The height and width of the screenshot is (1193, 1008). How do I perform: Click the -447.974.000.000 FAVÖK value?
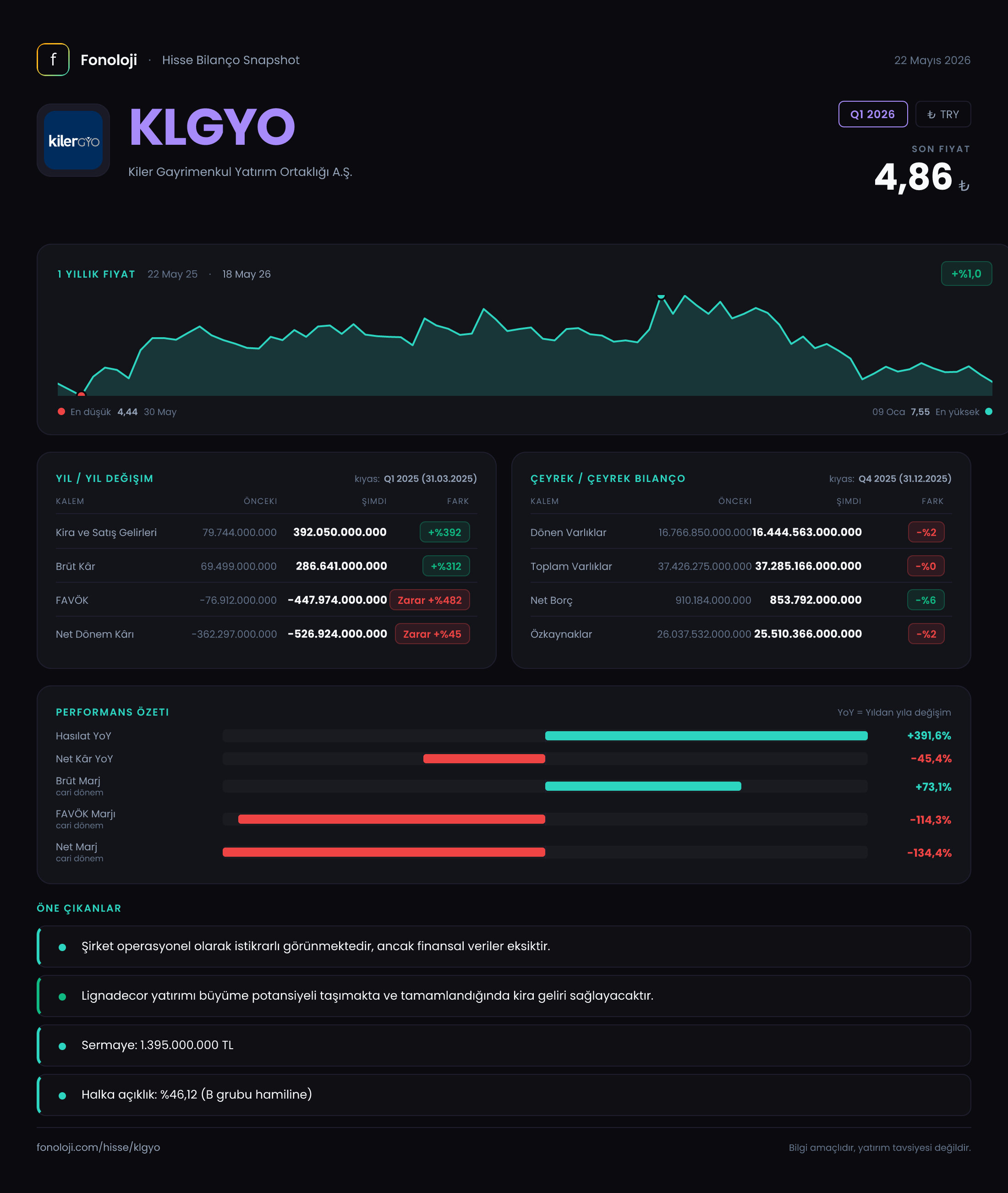point(337,600)
